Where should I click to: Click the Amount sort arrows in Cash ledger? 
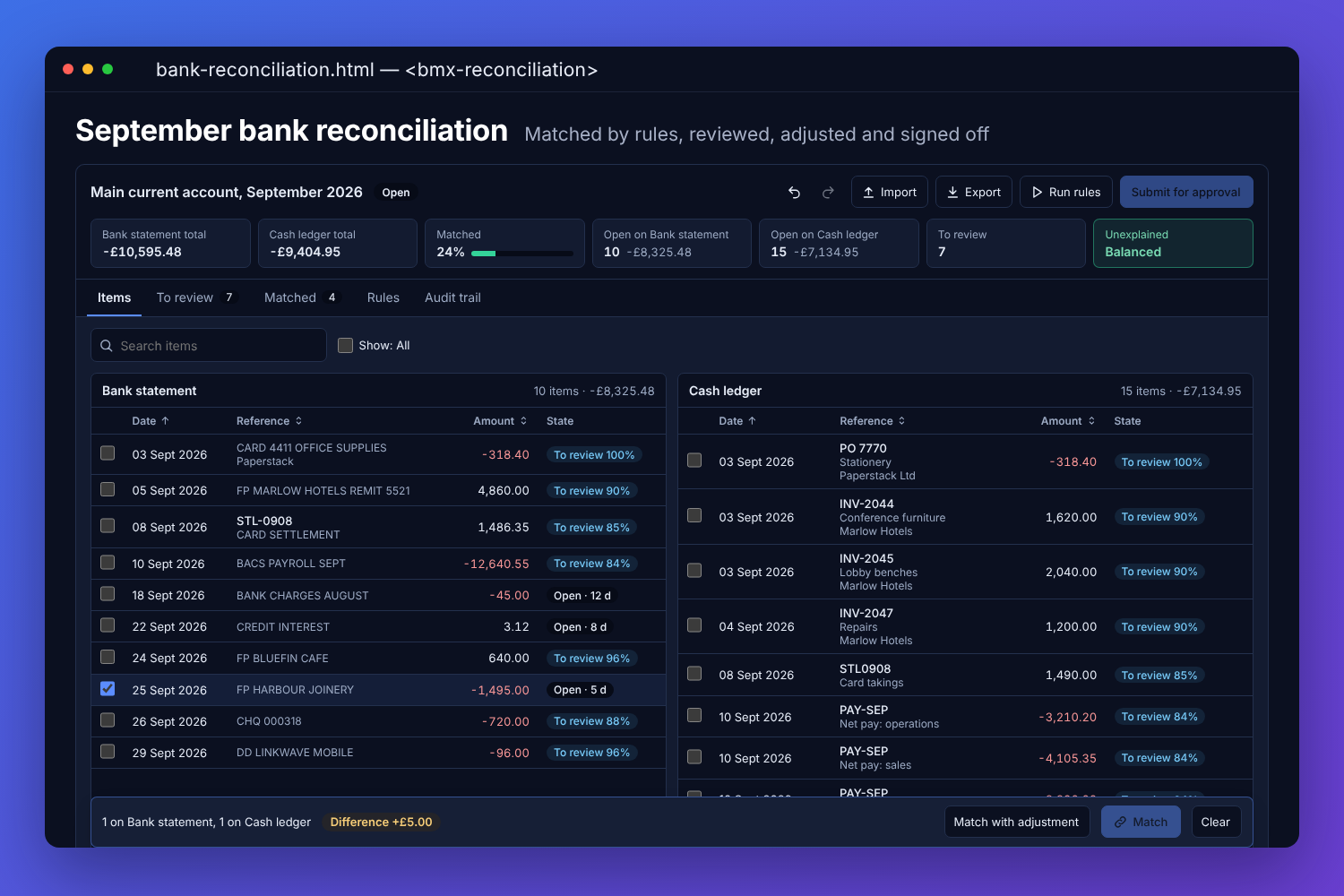coord(1091,421)
